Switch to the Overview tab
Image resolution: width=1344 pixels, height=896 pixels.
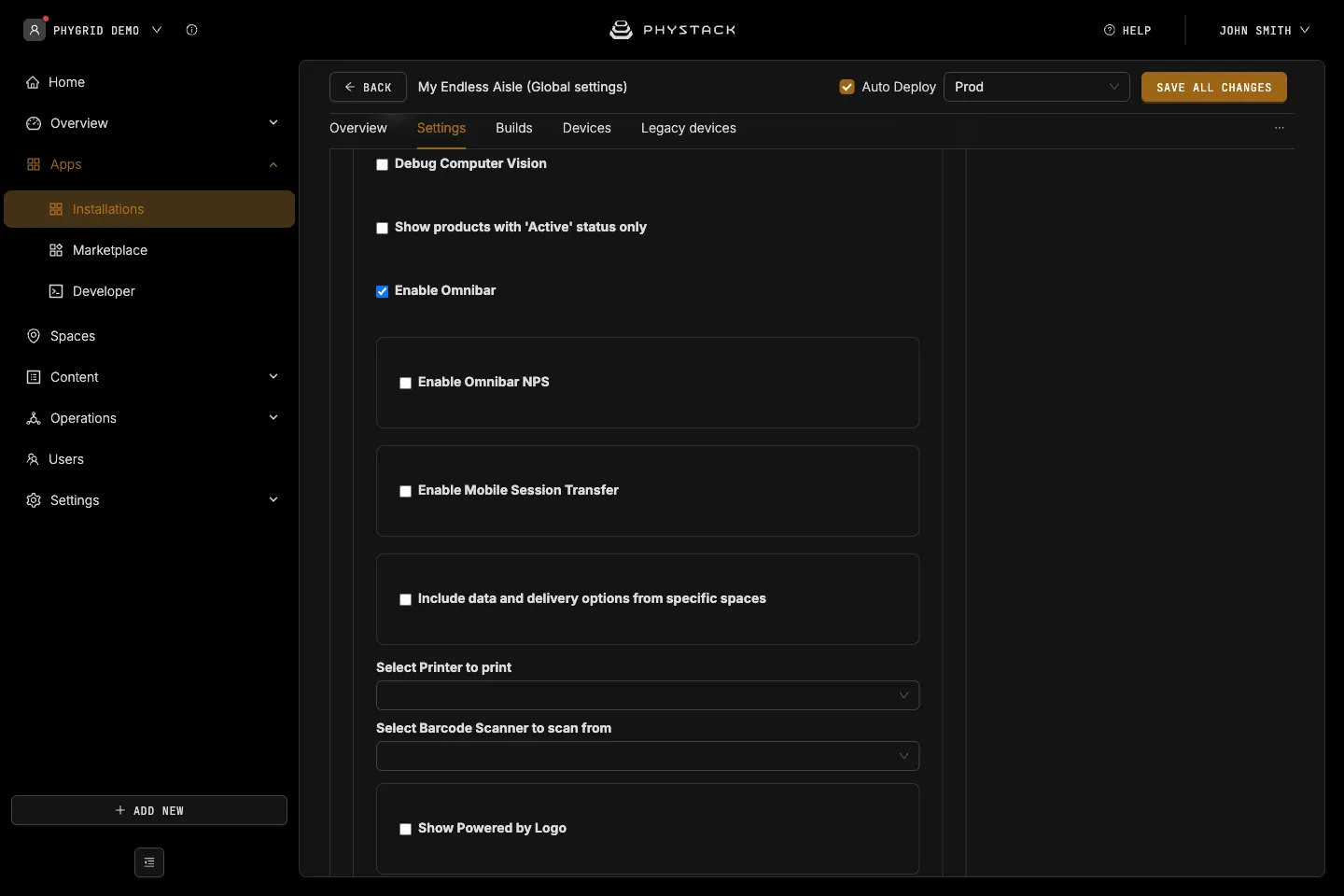(x=358, y=128)
